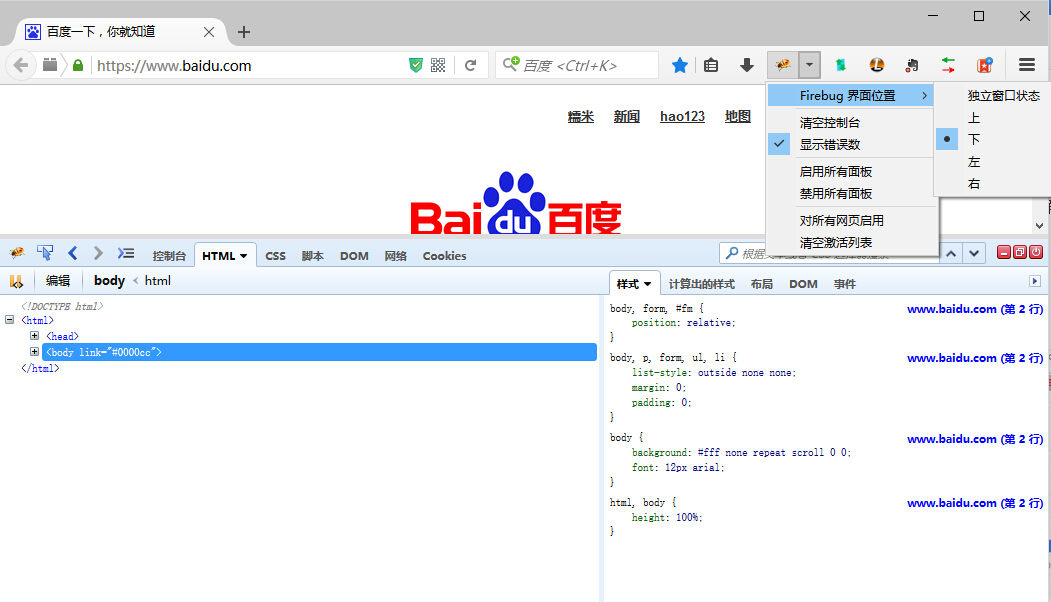Click the 编辑 button in Firebug

[x=57, y=280]
